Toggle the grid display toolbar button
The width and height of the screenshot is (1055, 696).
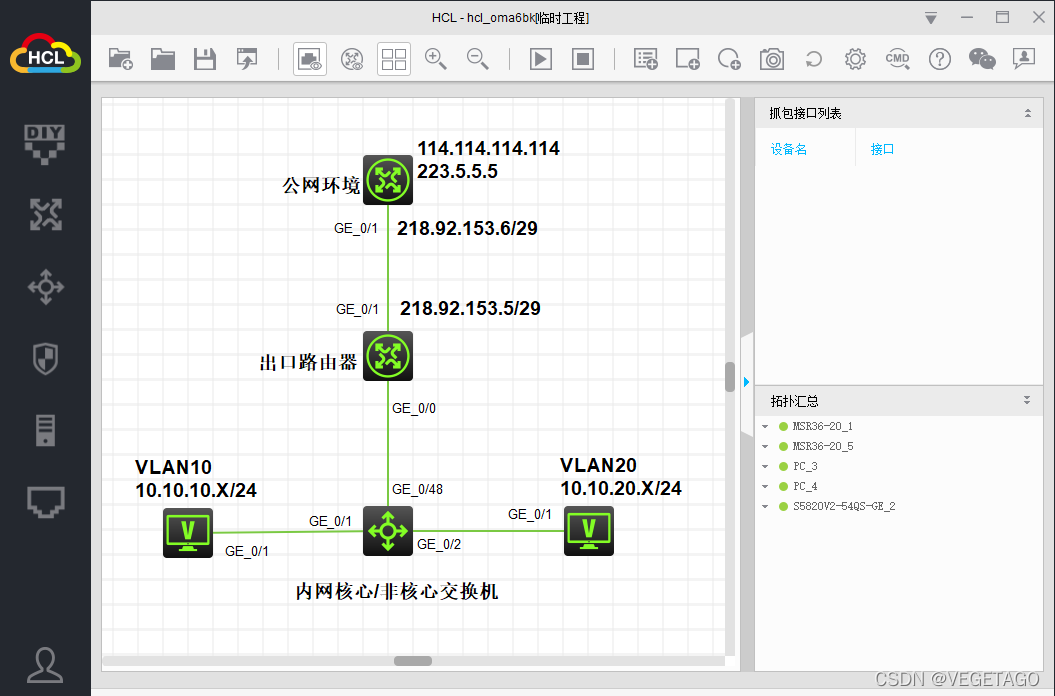(x=394, y=59)
